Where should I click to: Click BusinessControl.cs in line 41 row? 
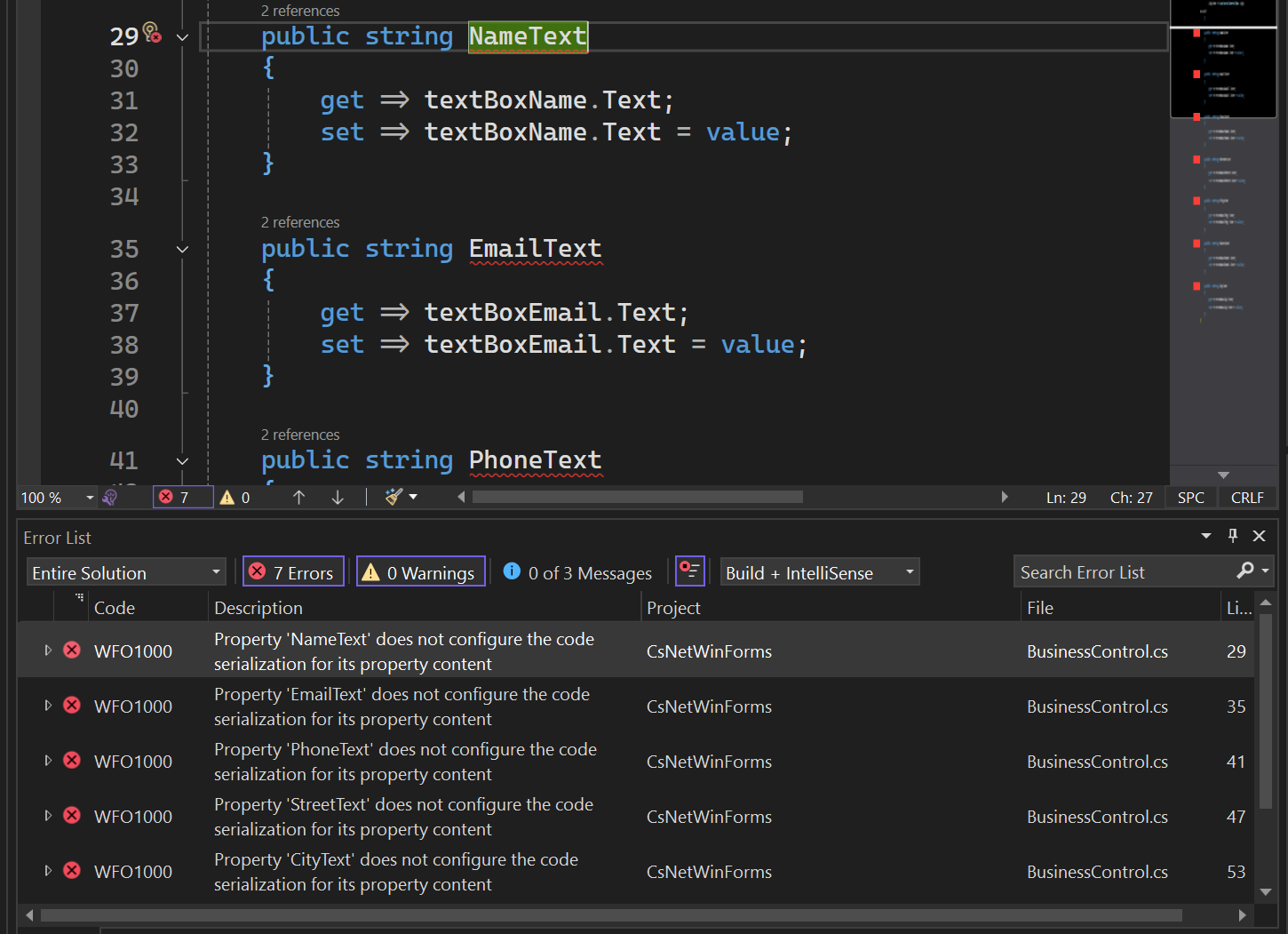point(1097,762)
